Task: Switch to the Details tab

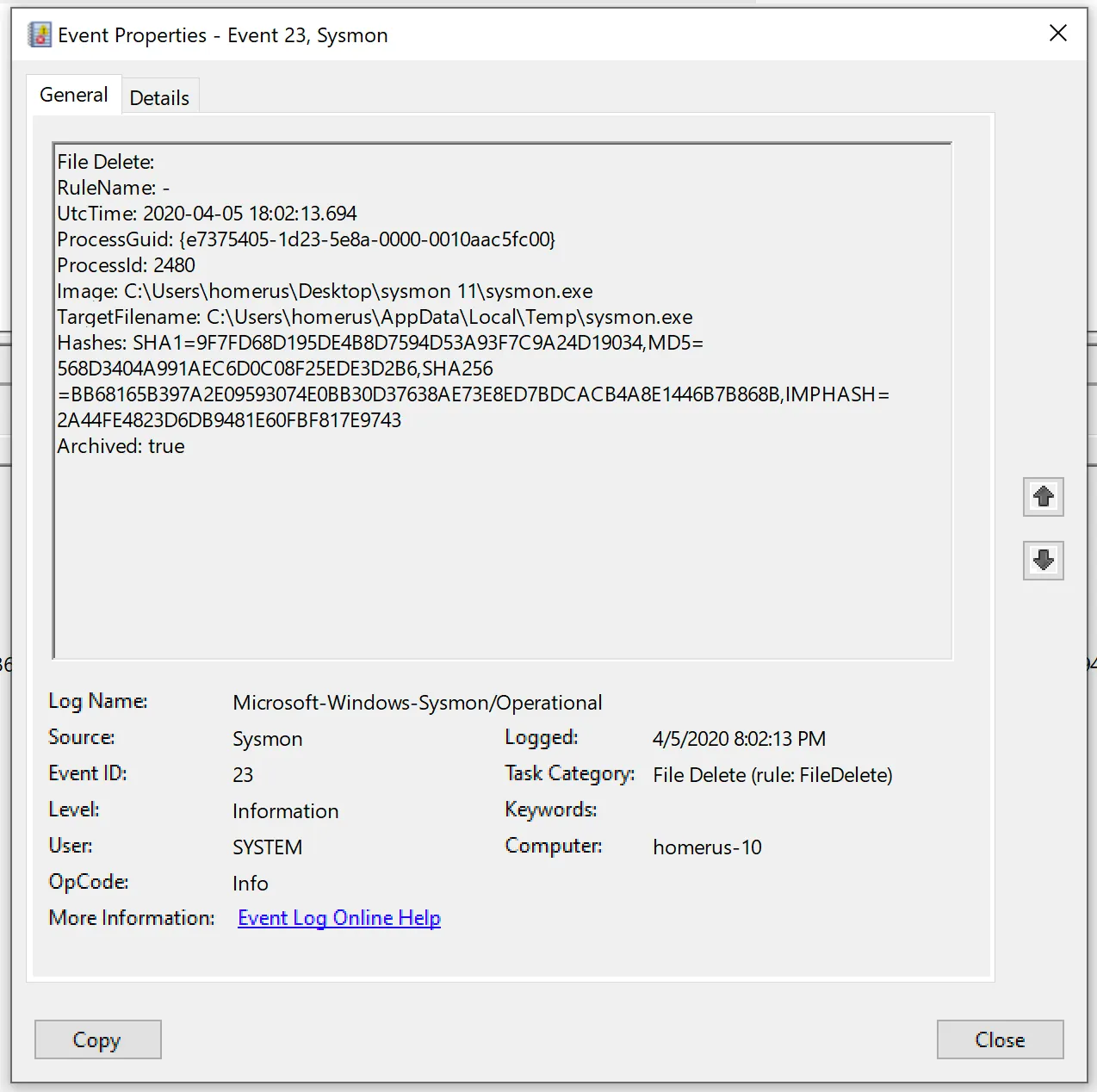Action: (x=159, y=96)
